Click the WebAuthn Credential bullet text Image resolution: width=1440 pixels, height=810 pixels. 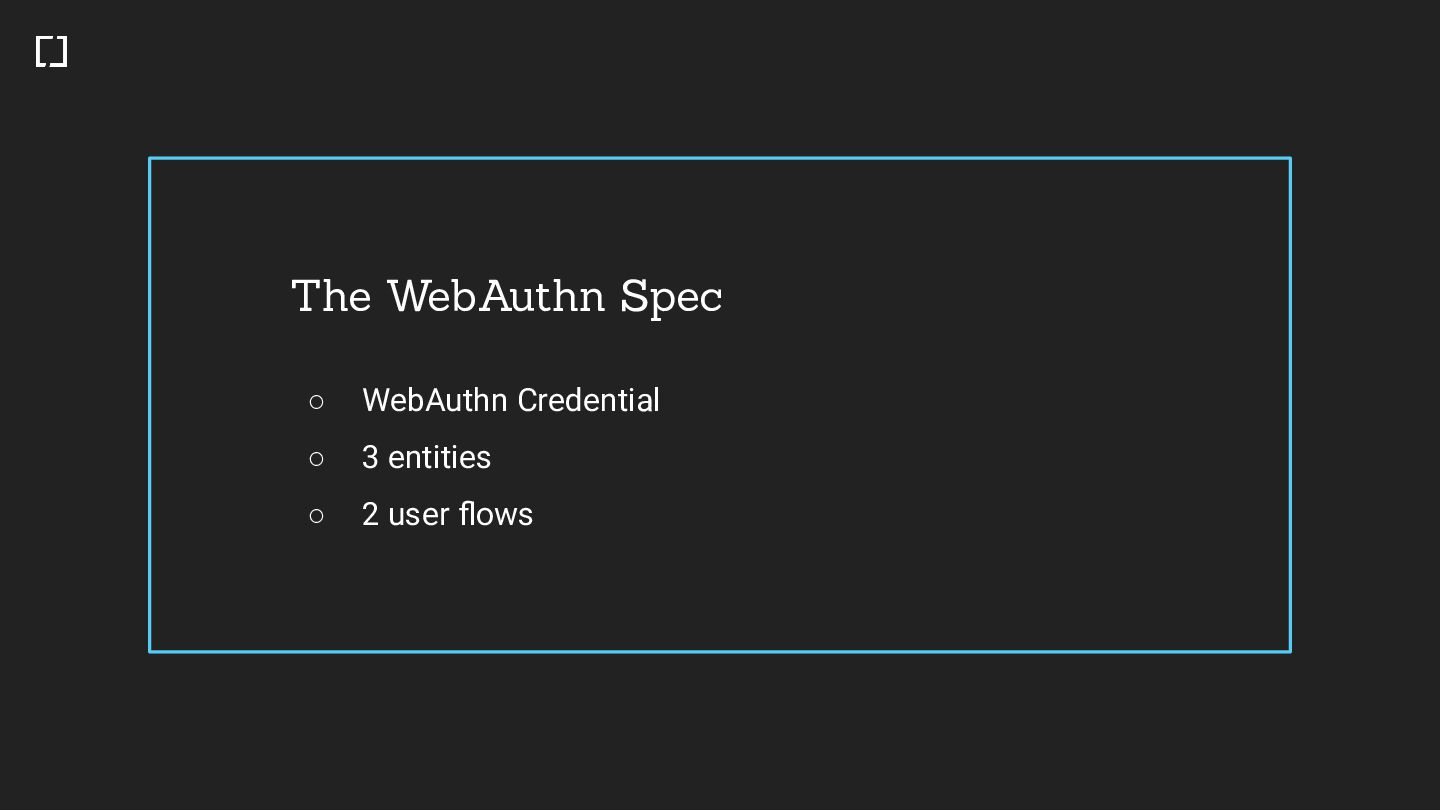pos(510,401)
